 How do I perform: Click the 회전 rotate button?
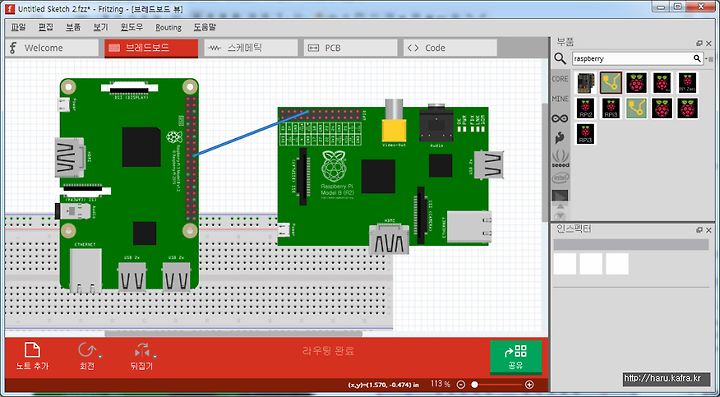click(x=86, y=356)
